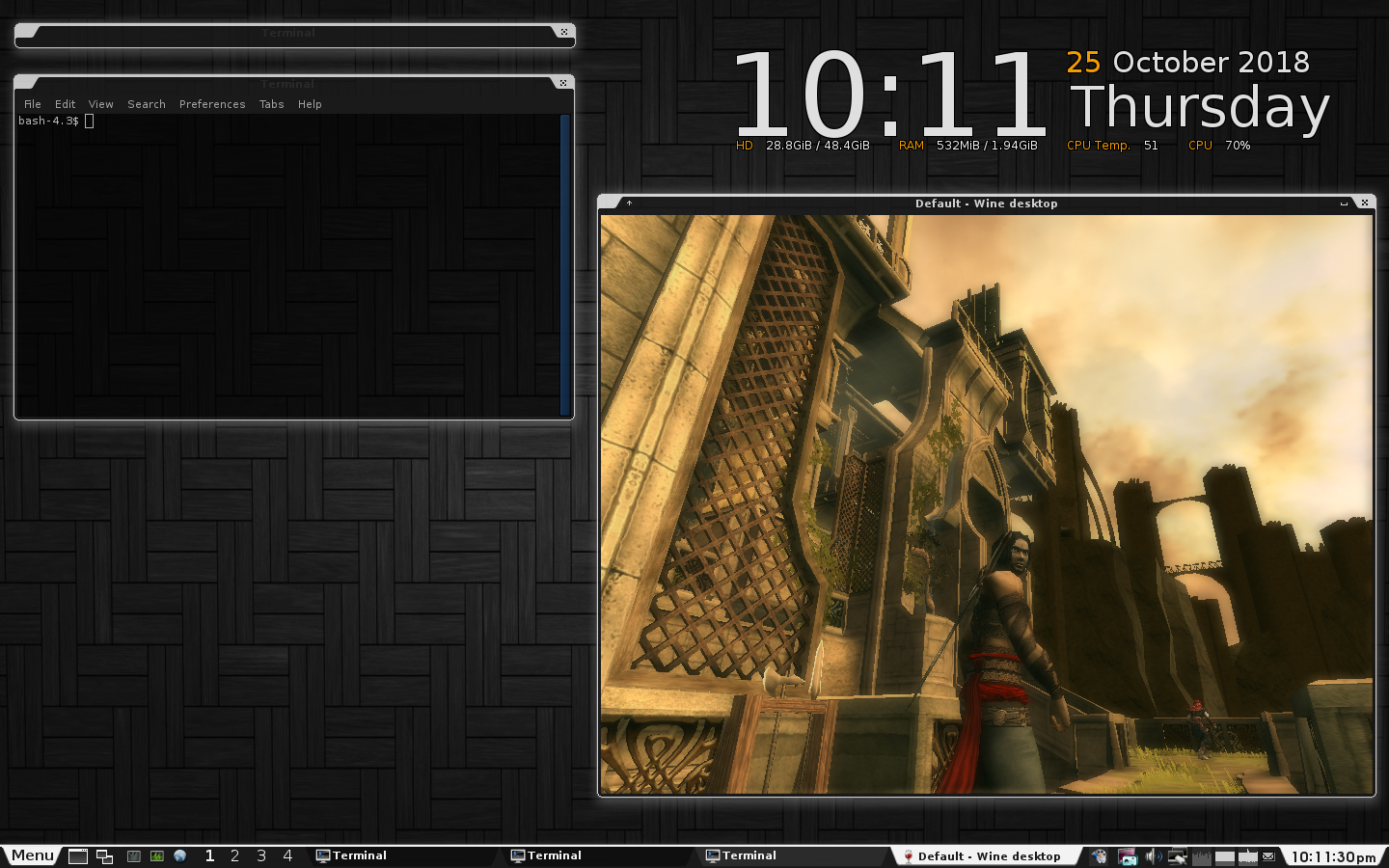
Task: Click the volume speaker tray icon
Action: click(x=1153, y=856)
